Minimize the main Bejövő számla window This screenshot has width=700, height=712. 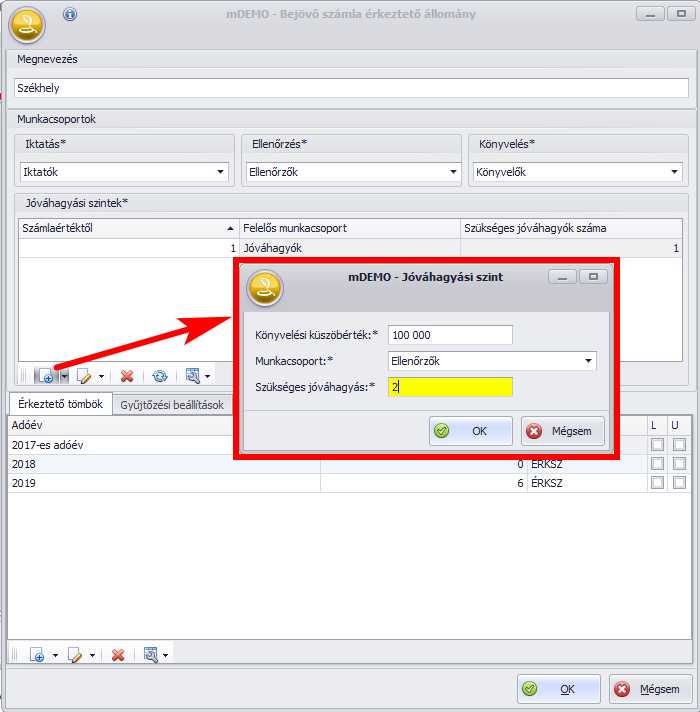point(650,14)
